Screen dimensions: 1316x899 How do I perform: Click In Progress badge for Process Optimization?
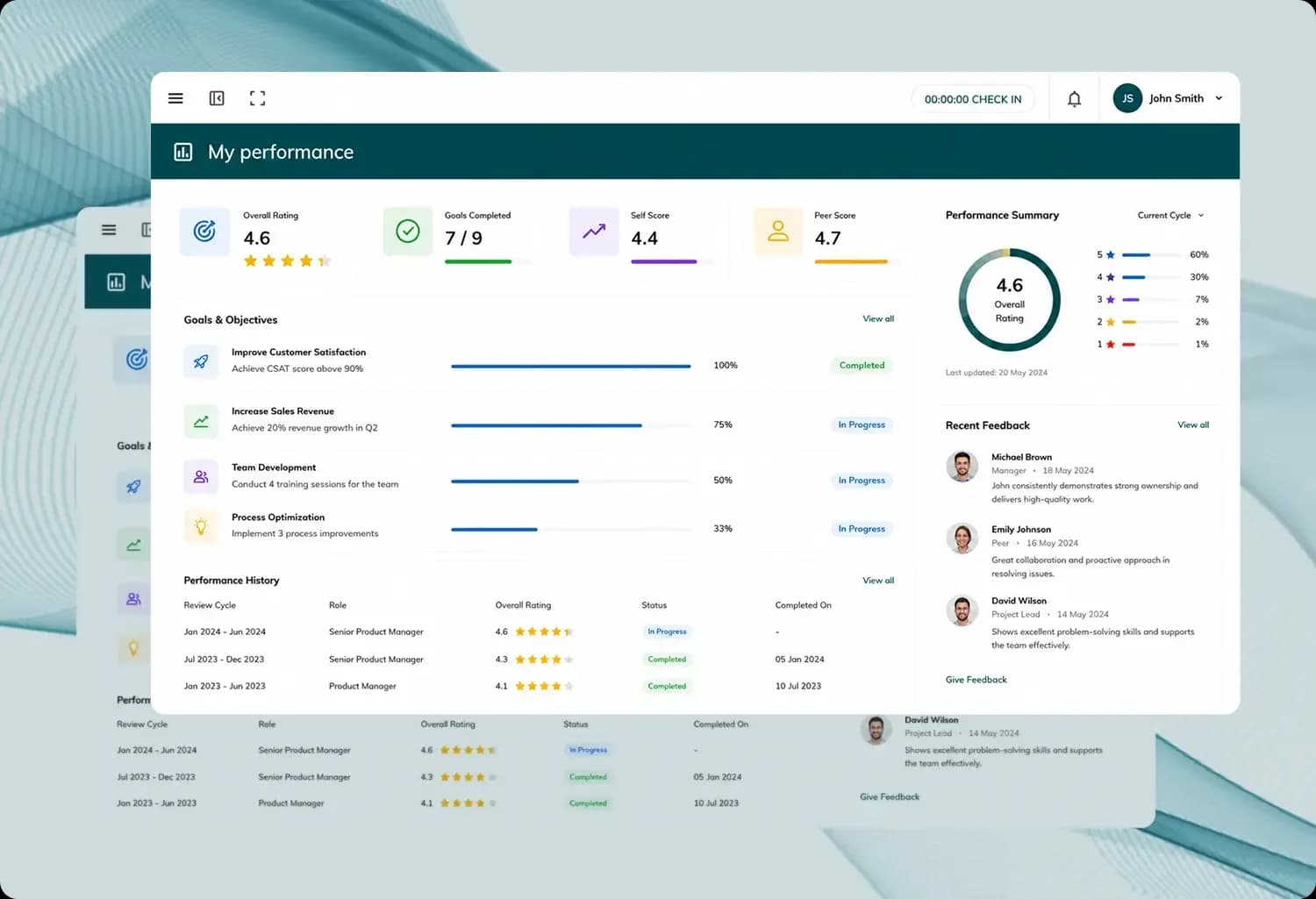[x=862, y=529]
